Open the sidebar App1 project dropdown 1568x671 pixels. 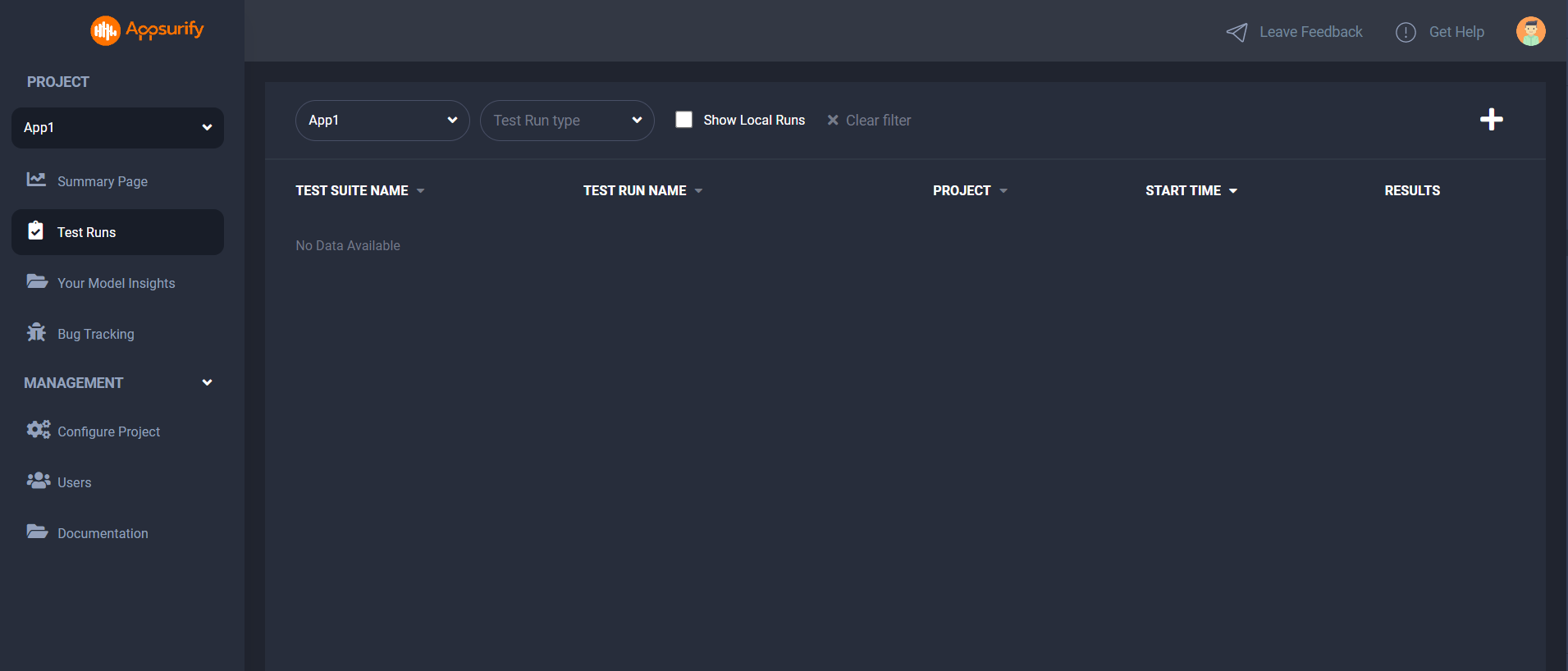[x=117, y=128]
